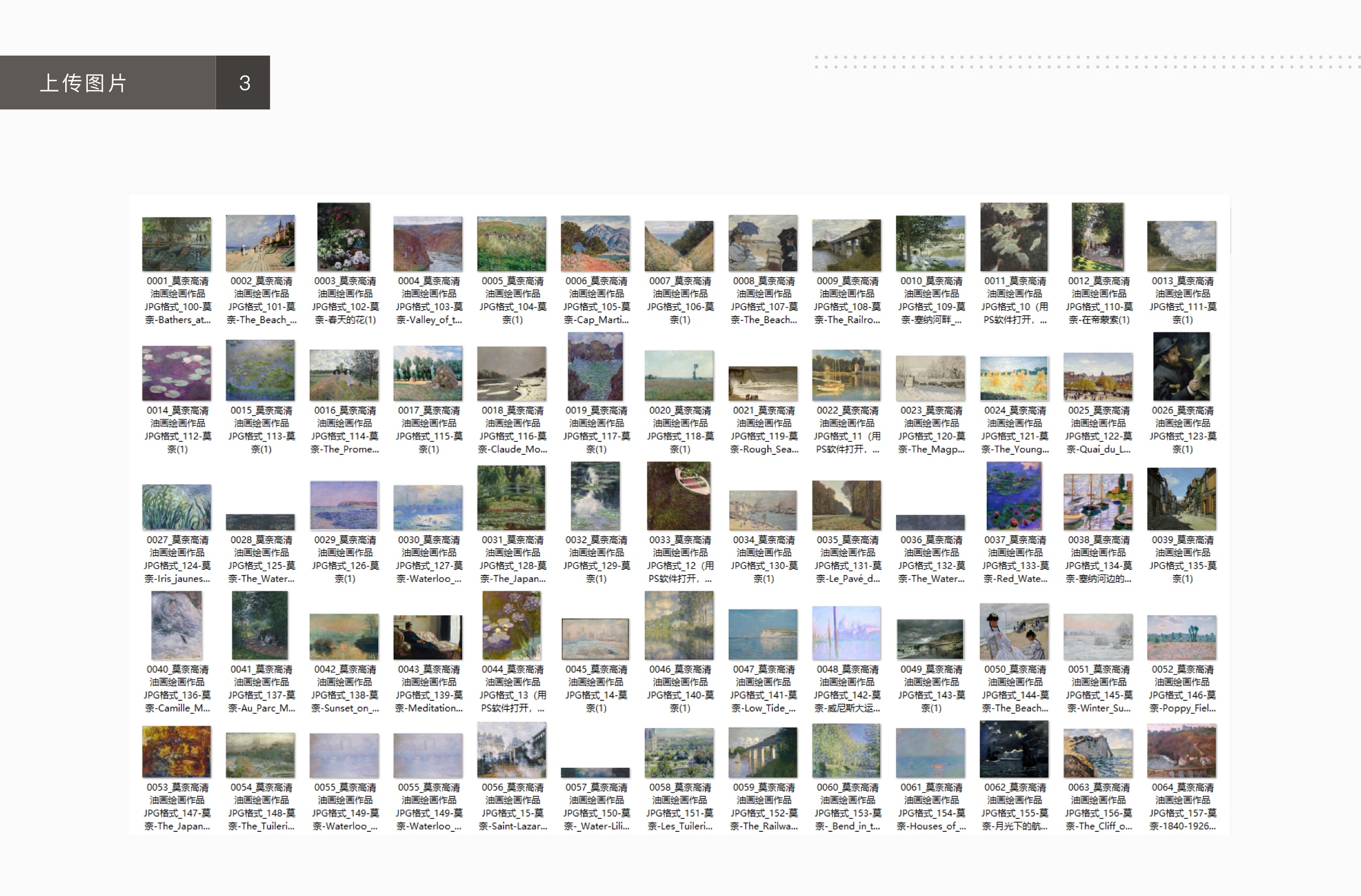
Task: Click the 0047 Low_Tide file name
Action: pyautogui.click(x=763, y=688)
